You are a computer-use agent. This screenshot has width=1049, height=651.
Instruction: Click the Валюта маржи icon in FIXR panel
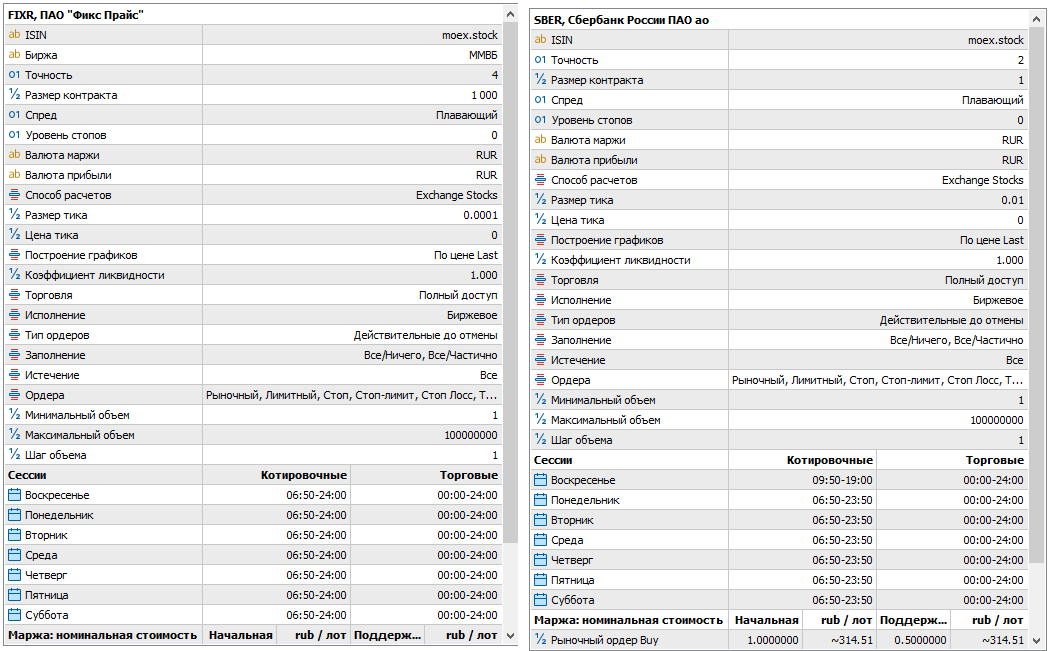[14, 155]
